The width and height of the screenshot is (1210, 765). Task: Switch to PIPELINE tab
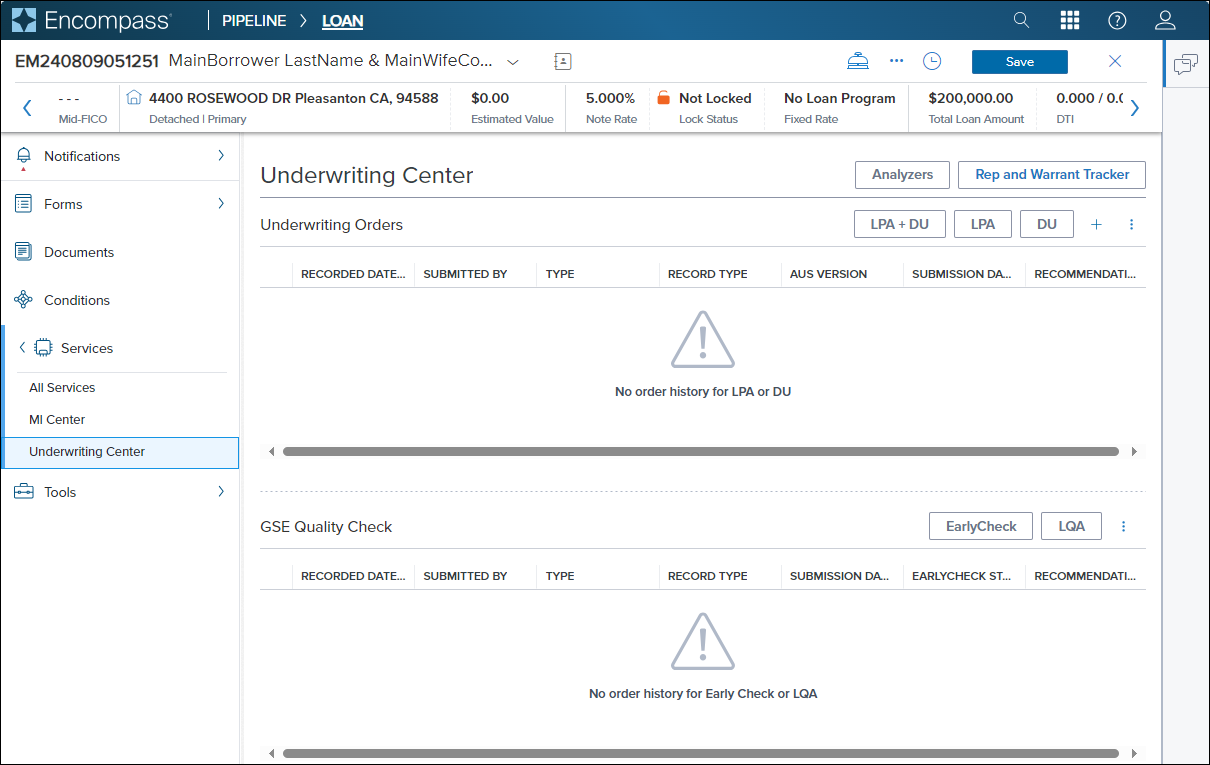(254, 20)
